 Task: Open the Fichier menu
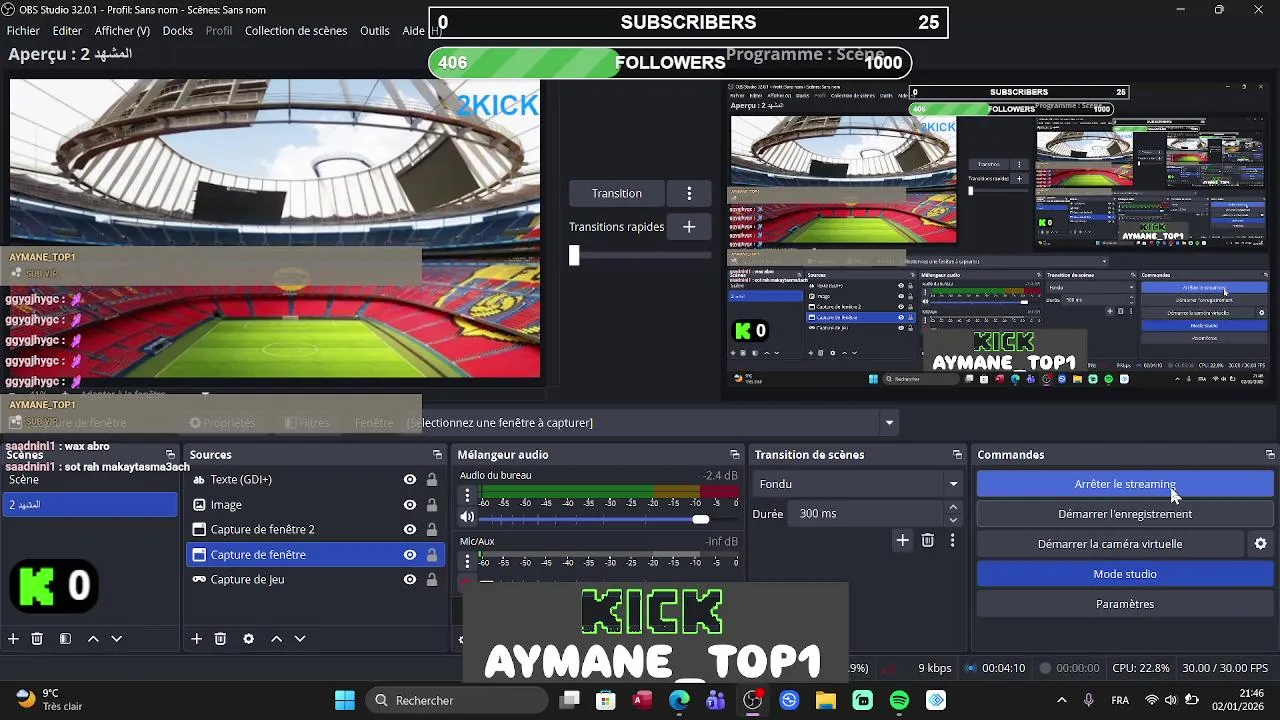pos(23,31)
